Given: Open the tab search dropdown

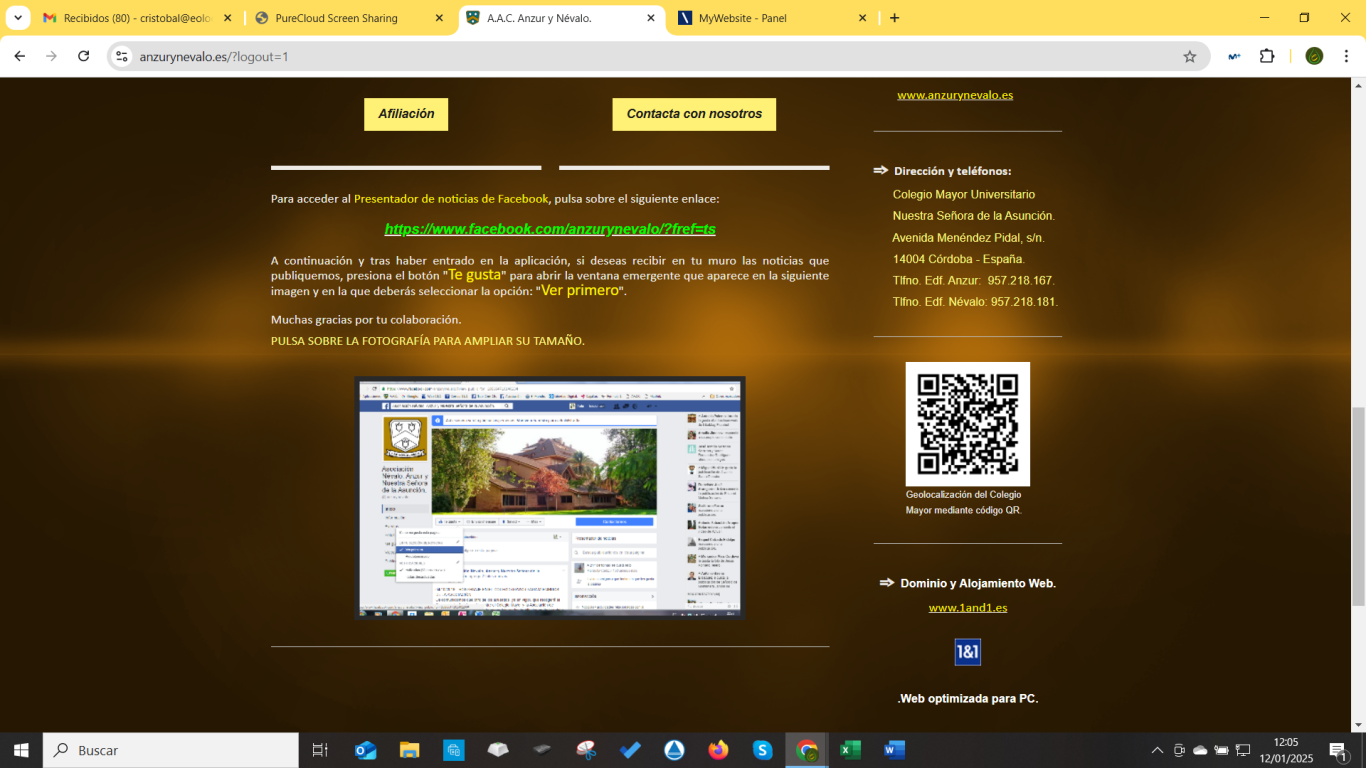Looking at the screenshot, I should 20,18.
